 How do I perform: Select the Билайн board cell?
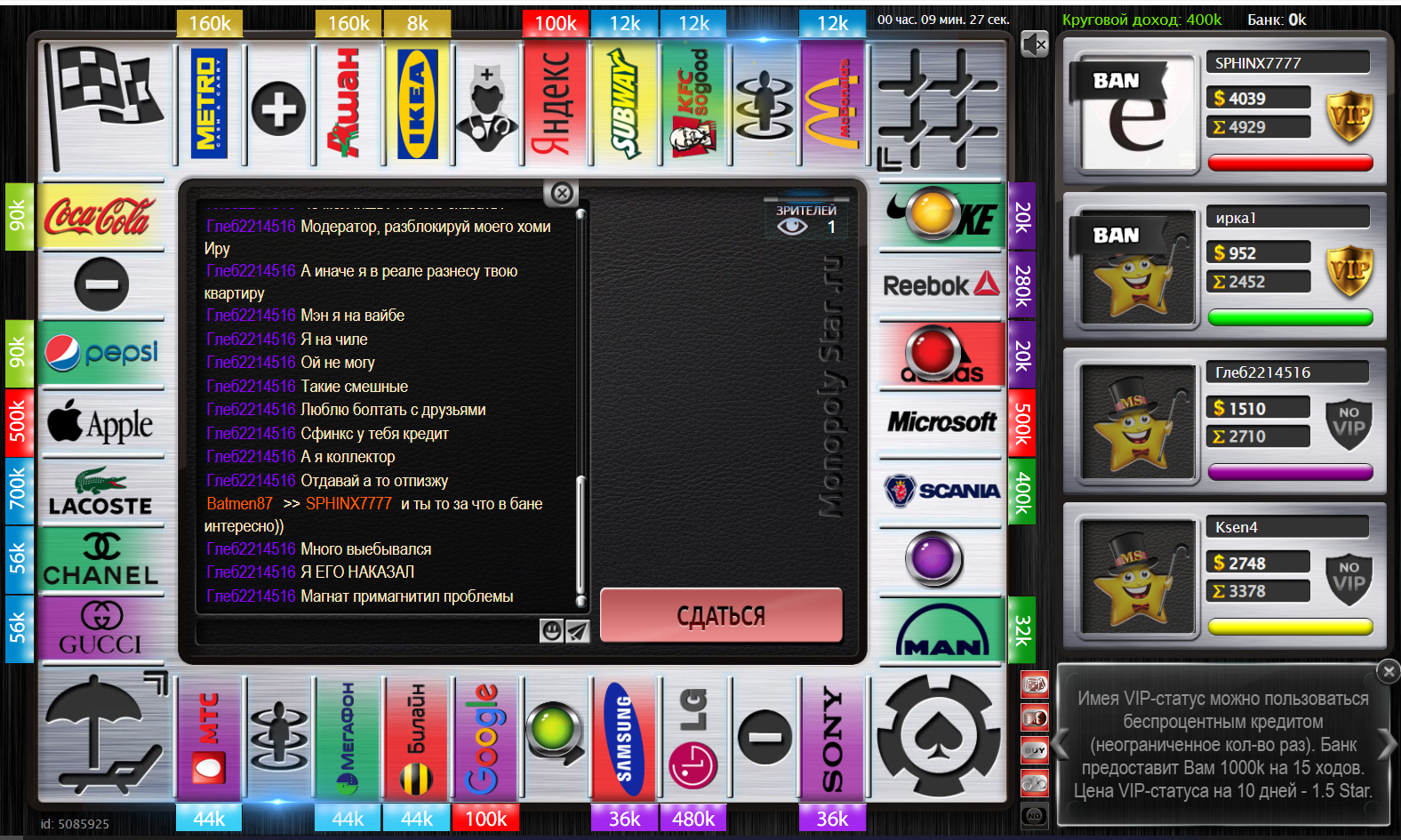418,740
